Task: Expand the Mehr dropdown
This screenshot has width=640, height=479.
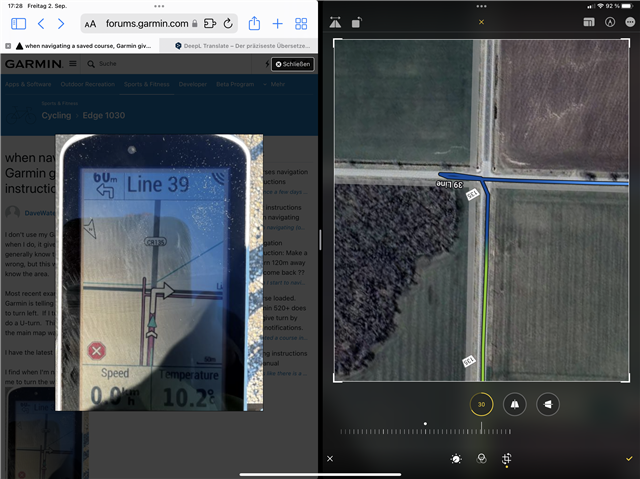Action: click(274, 84)
